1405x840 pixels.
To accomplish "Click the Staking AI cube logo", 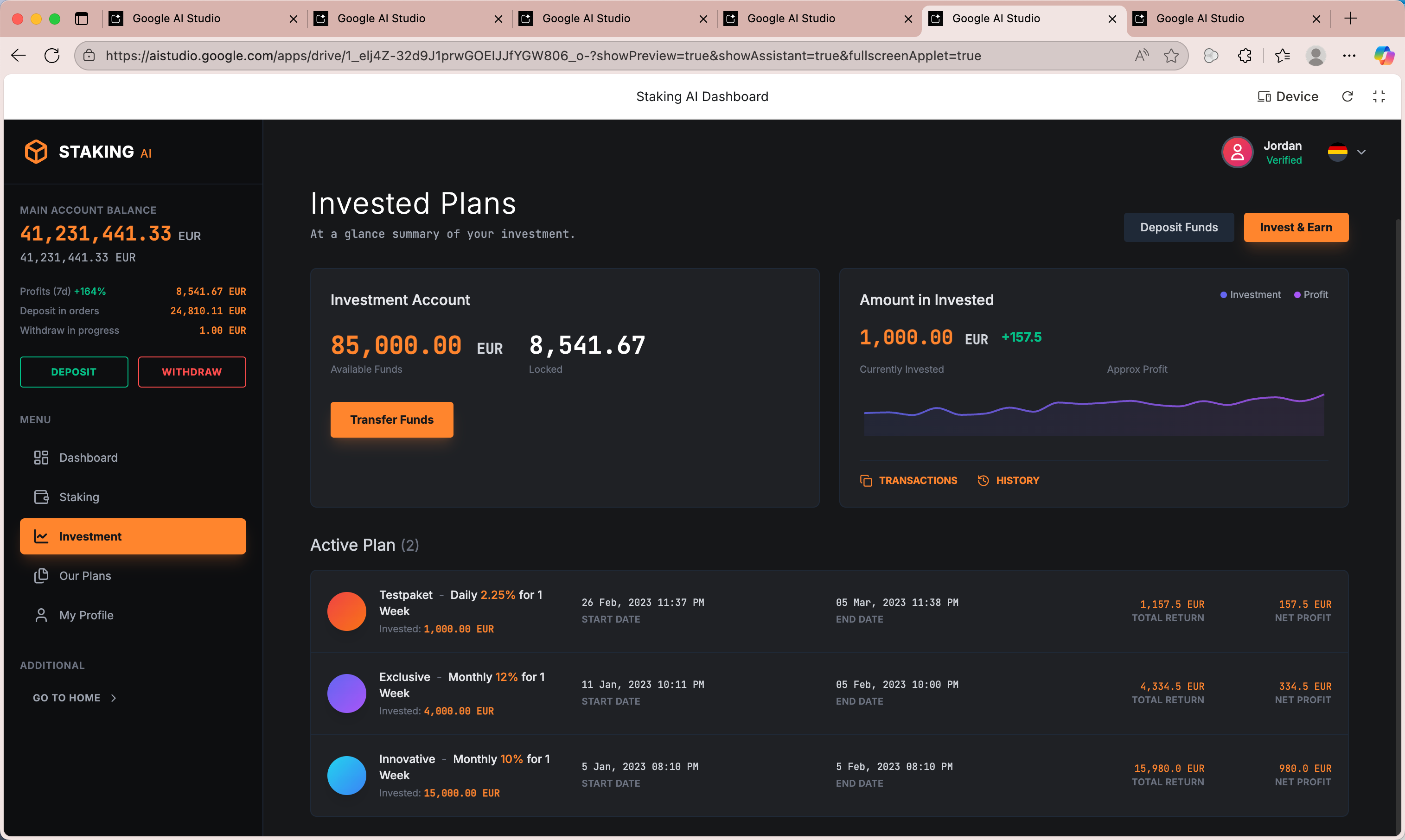I will pyautogui.click(x=36, y=152).
